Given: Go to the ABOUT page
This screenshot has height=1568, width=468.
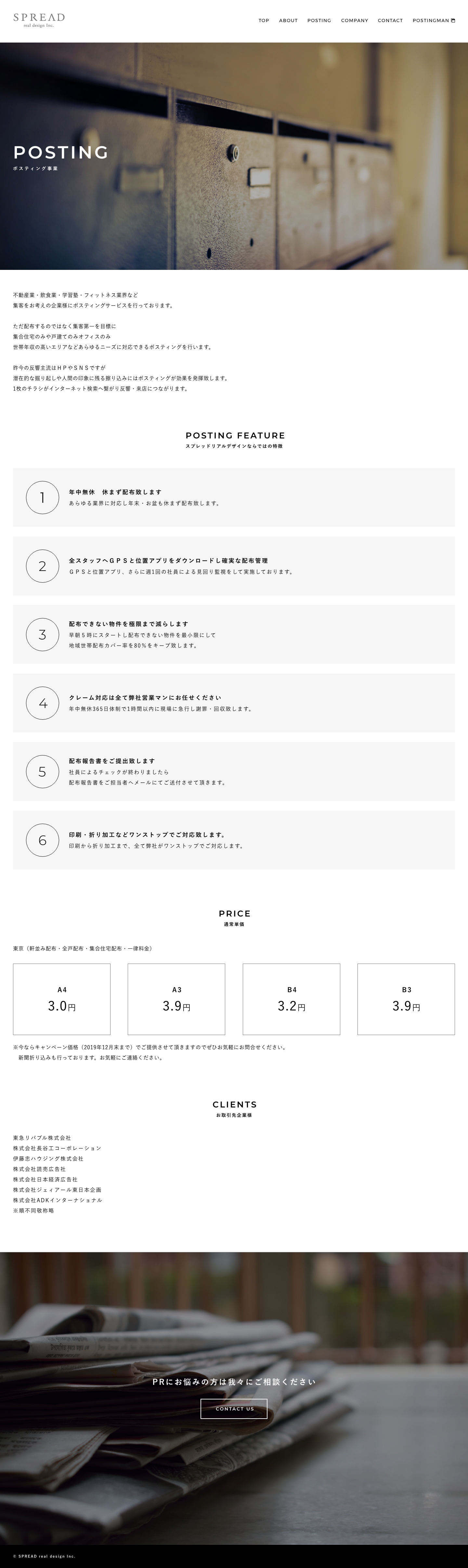Looking at the screenshot, I should point(288,21).
